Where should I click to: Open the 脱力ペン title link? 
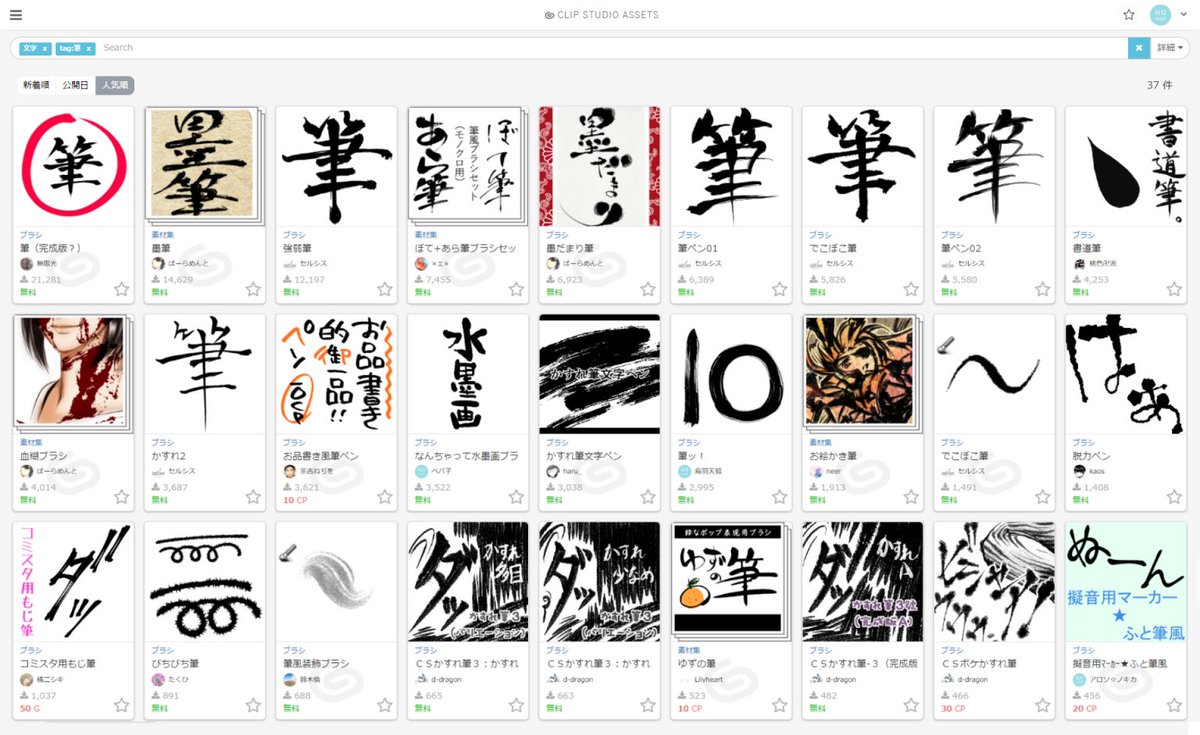point(1091,455)
